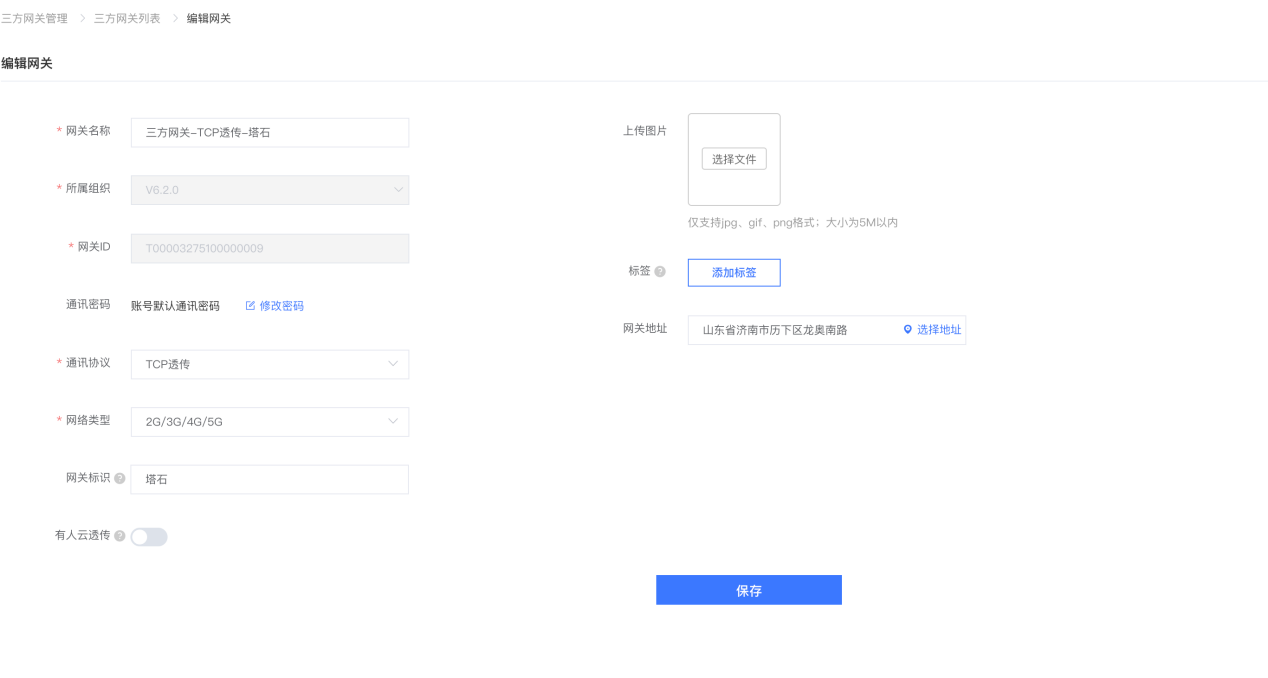Click the 网关地址 text field
This screenshot has height=678, width=1268.
click(x=790, y=330)
